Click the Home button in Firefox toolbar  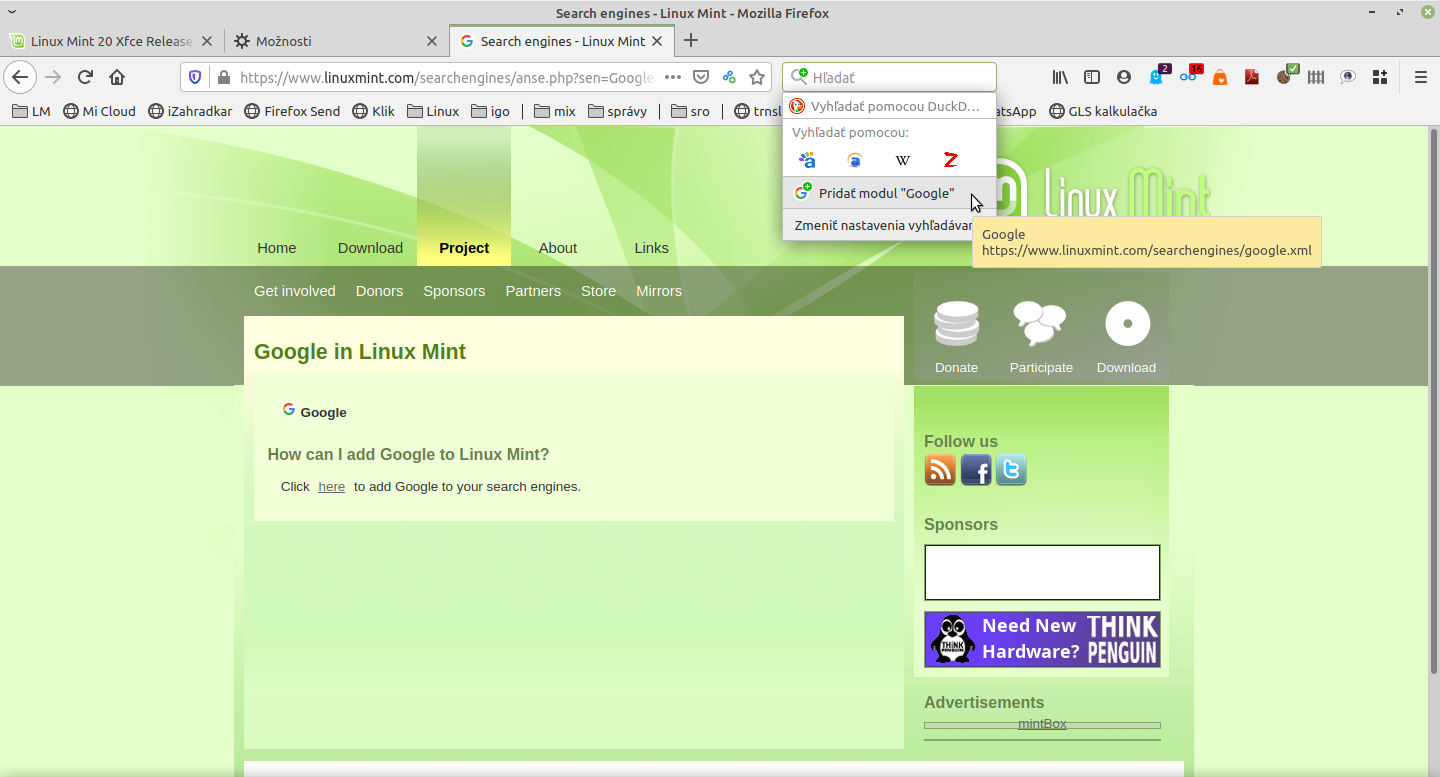click(x=117, y=77)
